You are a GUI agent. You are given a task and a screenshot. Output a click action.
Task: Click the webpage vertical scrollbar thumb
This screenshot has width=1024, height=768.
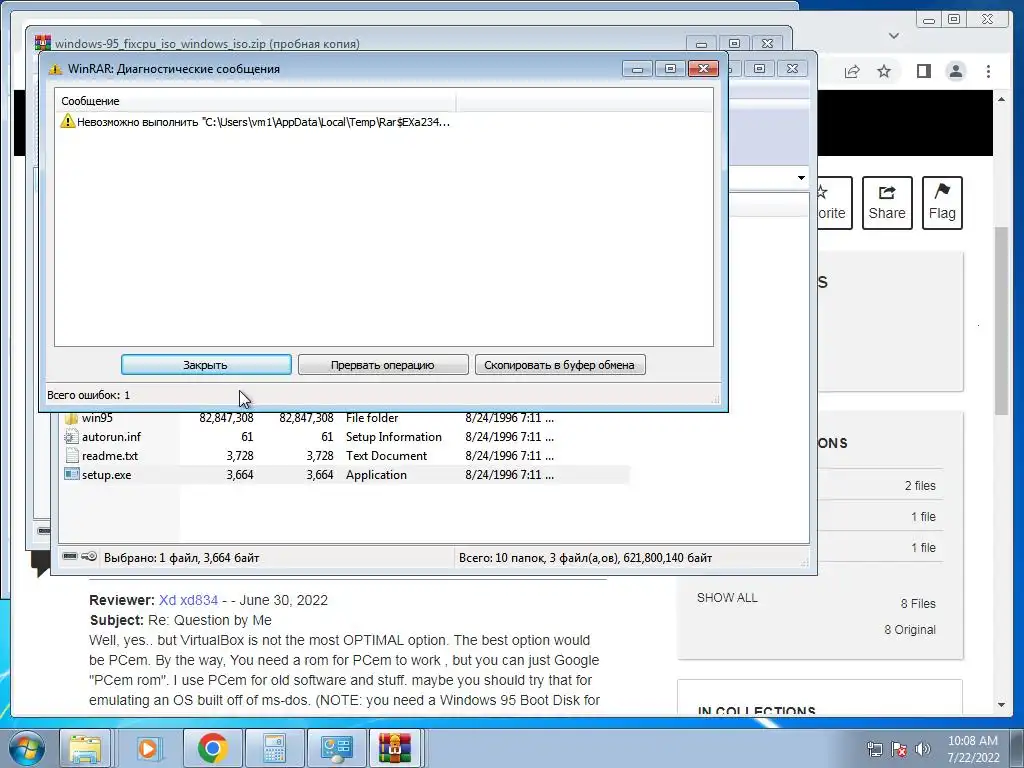[x=1001, y=320]
